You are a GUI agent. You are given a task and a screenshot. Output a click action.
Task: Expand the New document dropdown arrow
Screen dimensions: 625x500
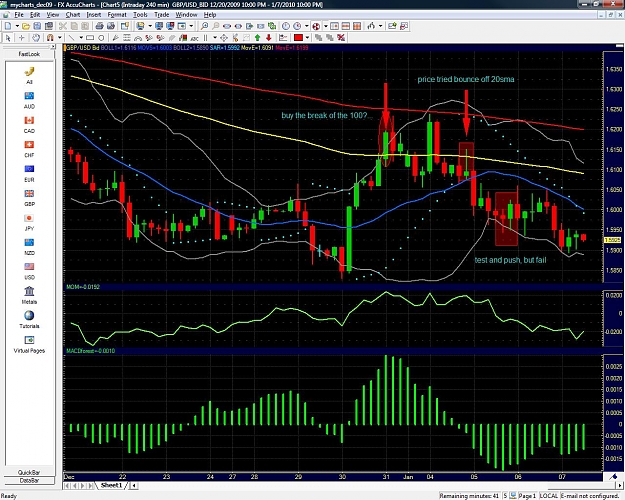click(17, 26)
